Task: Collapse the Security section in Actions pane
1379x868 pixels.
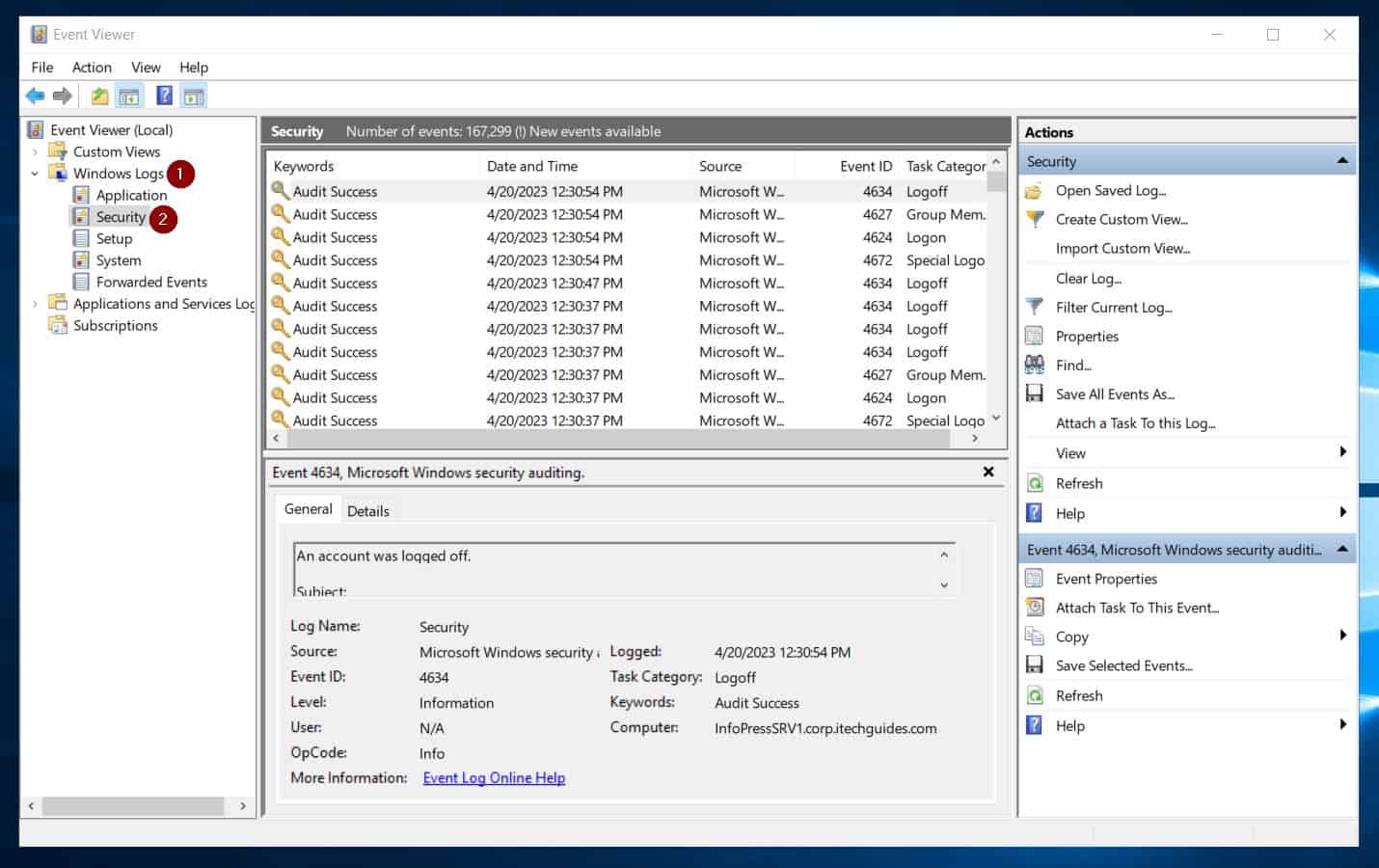Action: 1343,159
